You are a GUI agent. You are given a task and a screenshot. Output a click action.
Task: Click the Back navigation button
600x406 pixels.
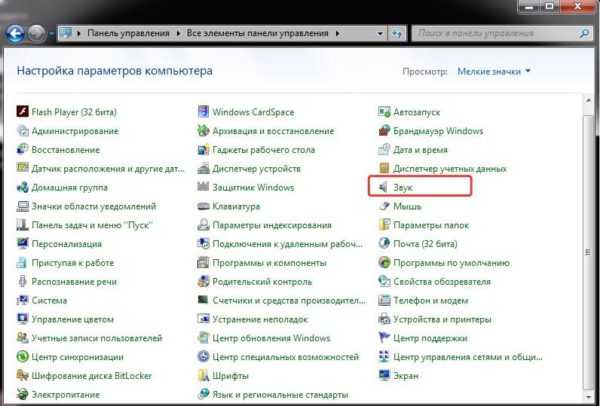point(16,34)
